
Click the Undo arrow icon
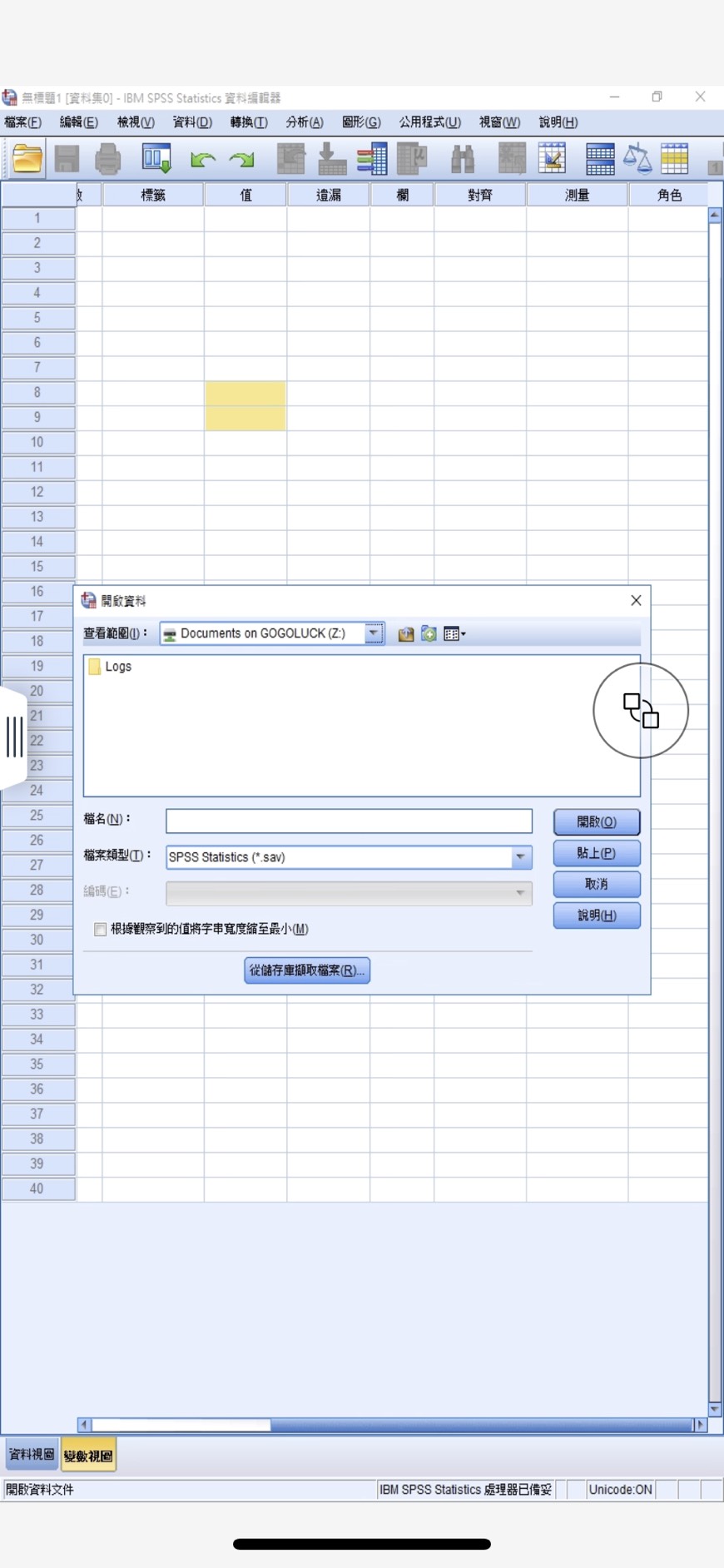[202, 159]
